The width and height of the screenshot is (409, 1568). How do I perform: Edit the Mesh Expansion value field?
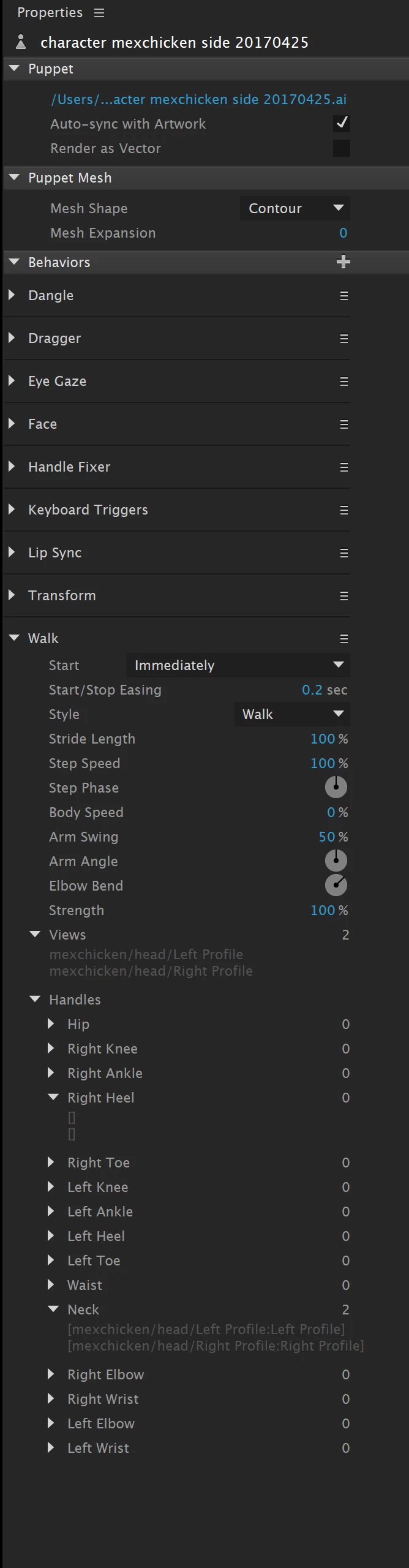click(x=343, y=233)
